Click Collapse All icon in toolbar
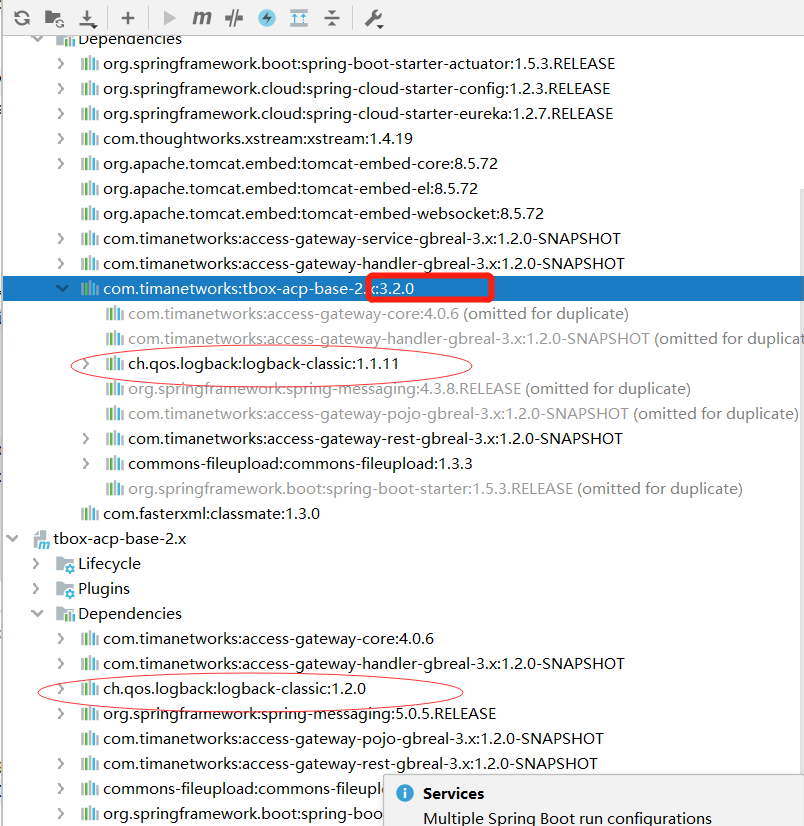 click(332, 18)
